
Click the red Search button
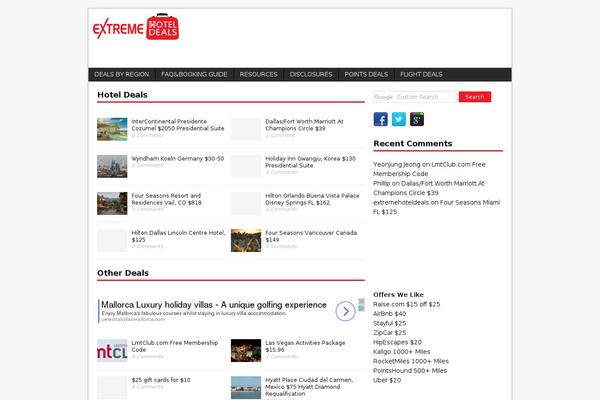pyautogui.click(x=475, y=97)
